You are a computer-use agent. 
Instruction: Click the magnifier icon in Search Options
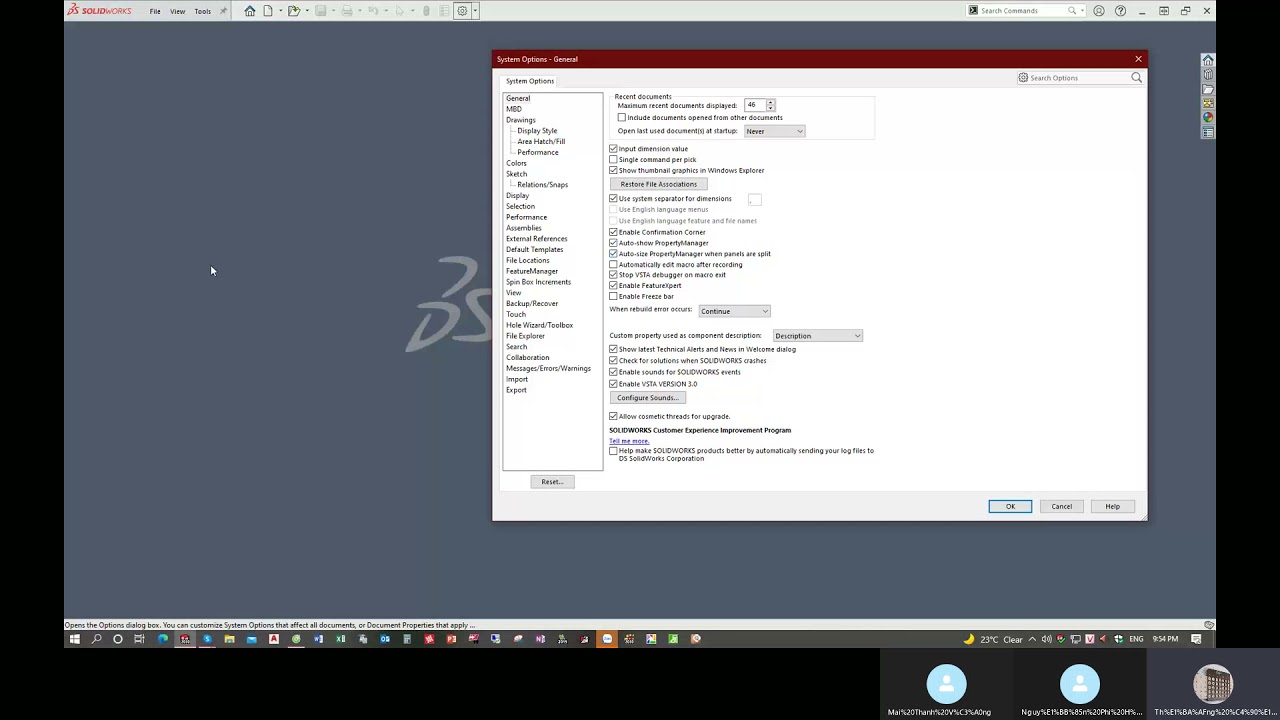[x=1137, y=78]
